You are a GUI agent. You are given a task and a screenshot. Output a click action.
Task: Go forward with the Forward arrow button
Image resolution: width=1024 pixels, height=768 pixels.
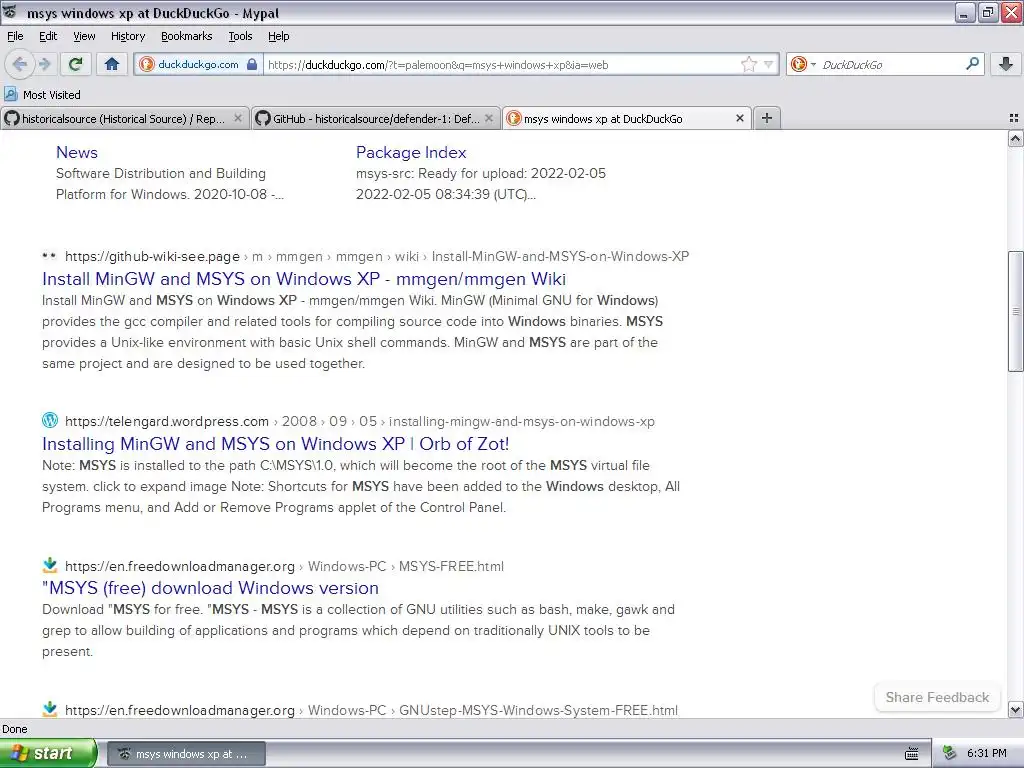tap(44, 64)
